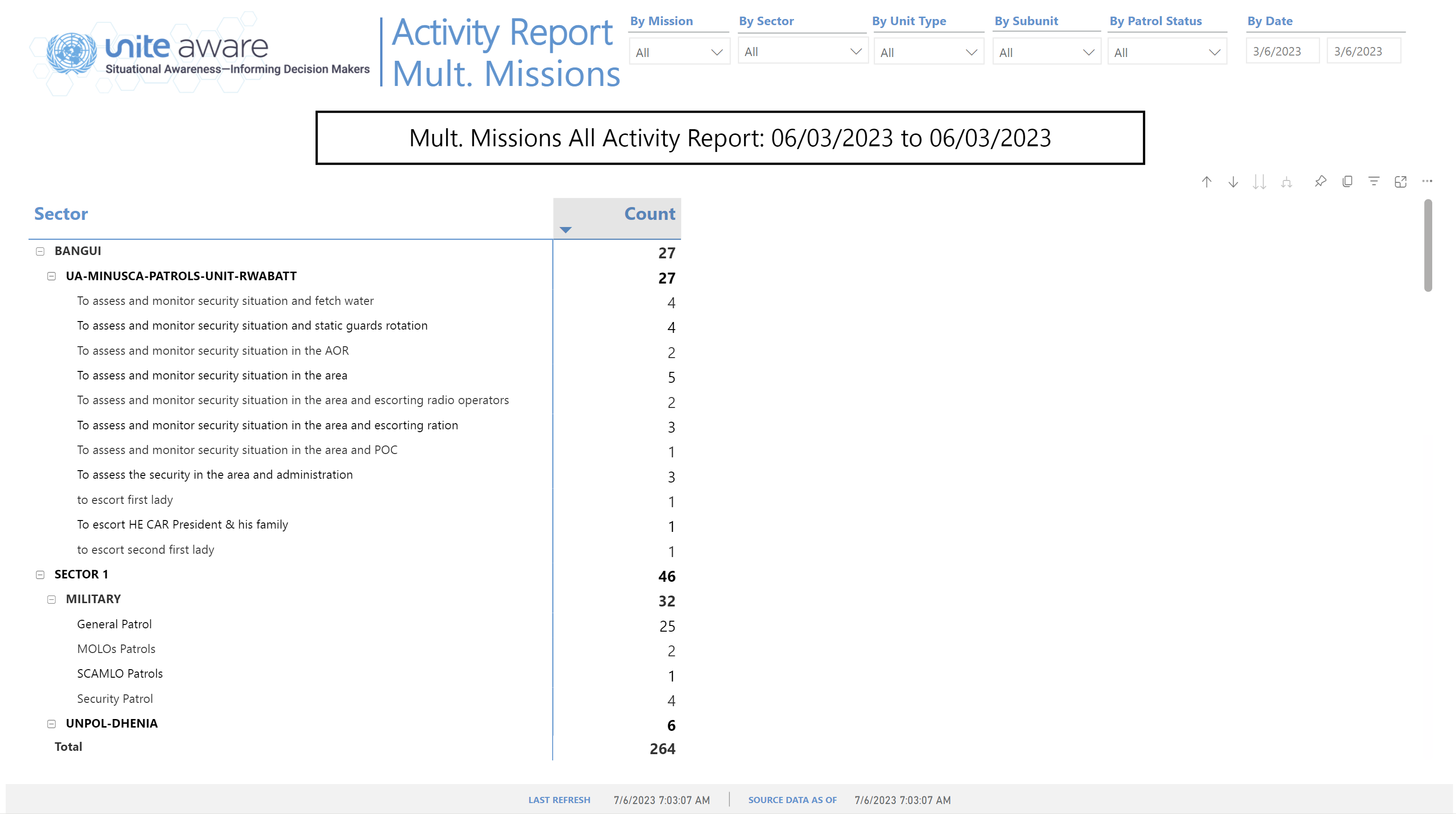Click the drill up arrow icon
The image size is (1456, 814).
1206,181
